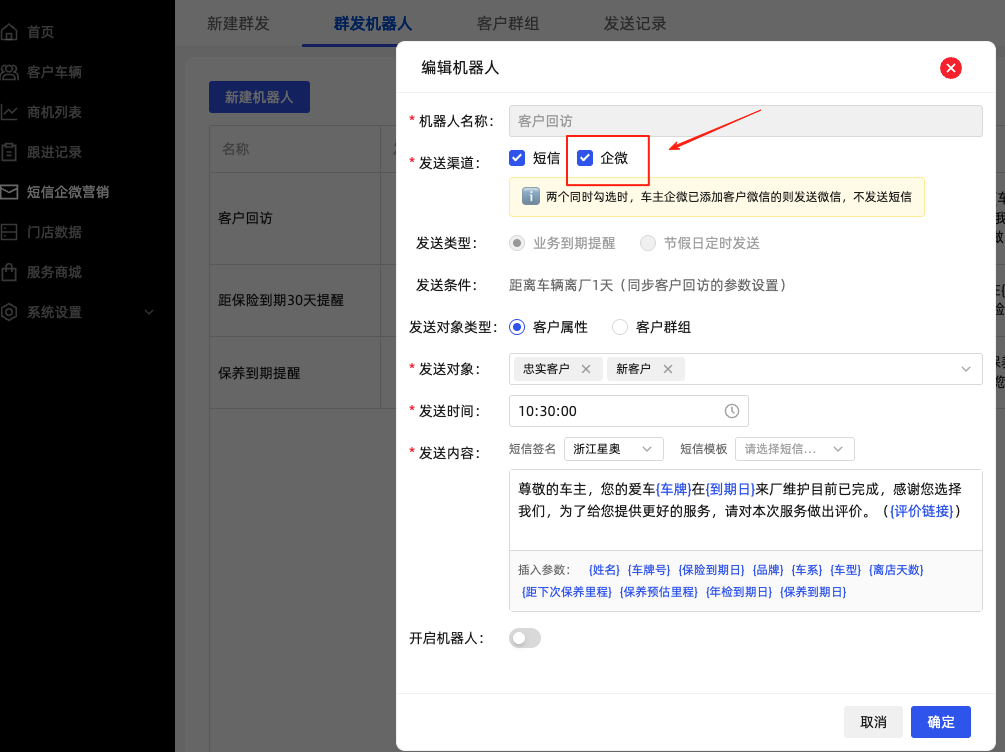Click the 发送时间 10:30:00 field
Viewport: 1005px width, 752px height.
[628, 411]
